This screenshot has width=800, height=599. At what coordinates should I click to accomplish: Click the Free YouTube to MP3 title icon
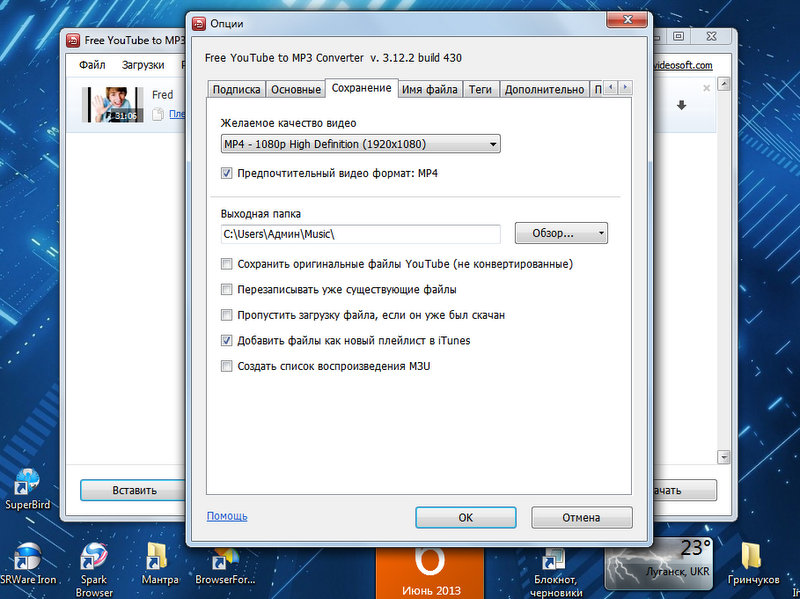(73, 40)
